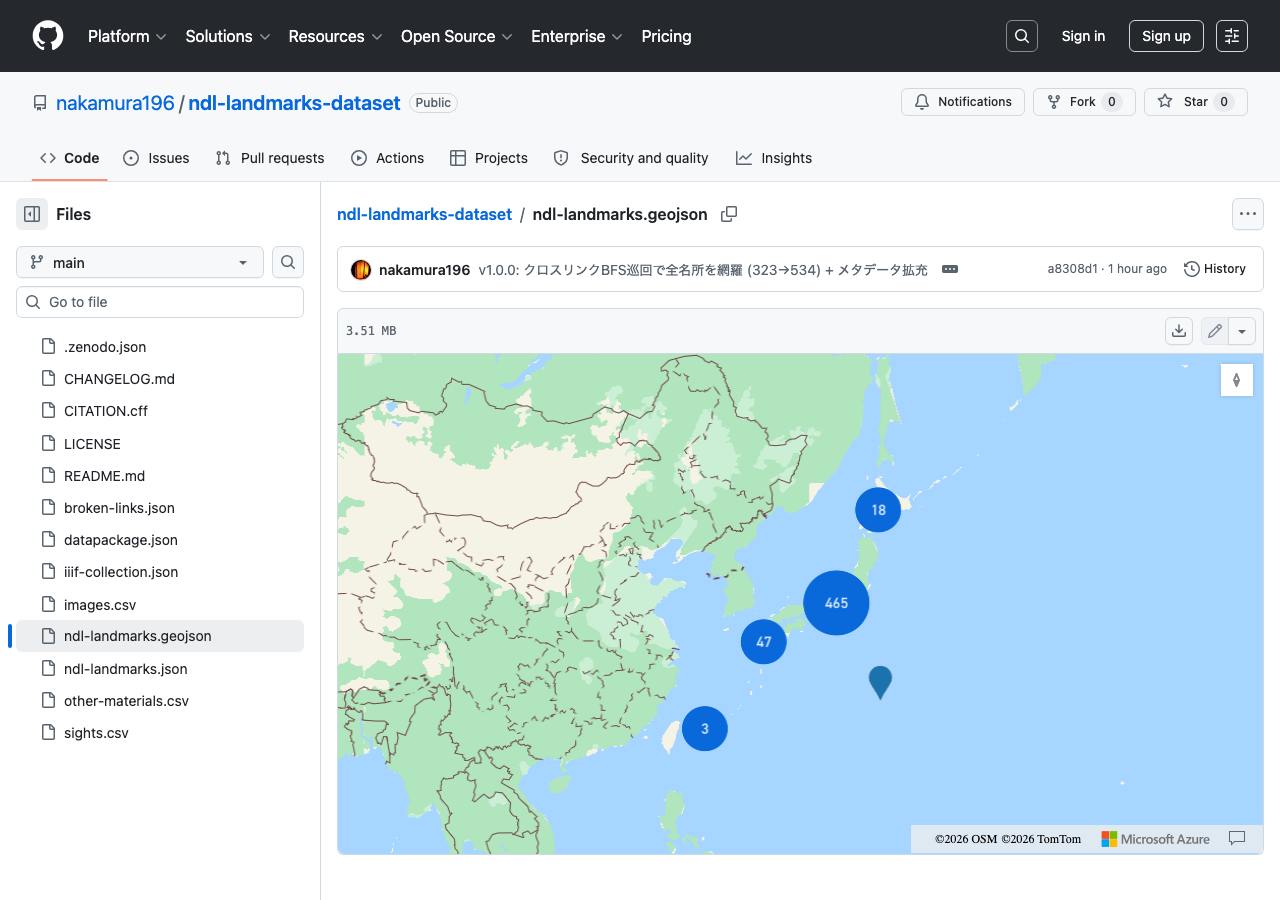Screen dimensions: 1280x900
Task: Switch to Security and quality tab
Action: [631, 158]
